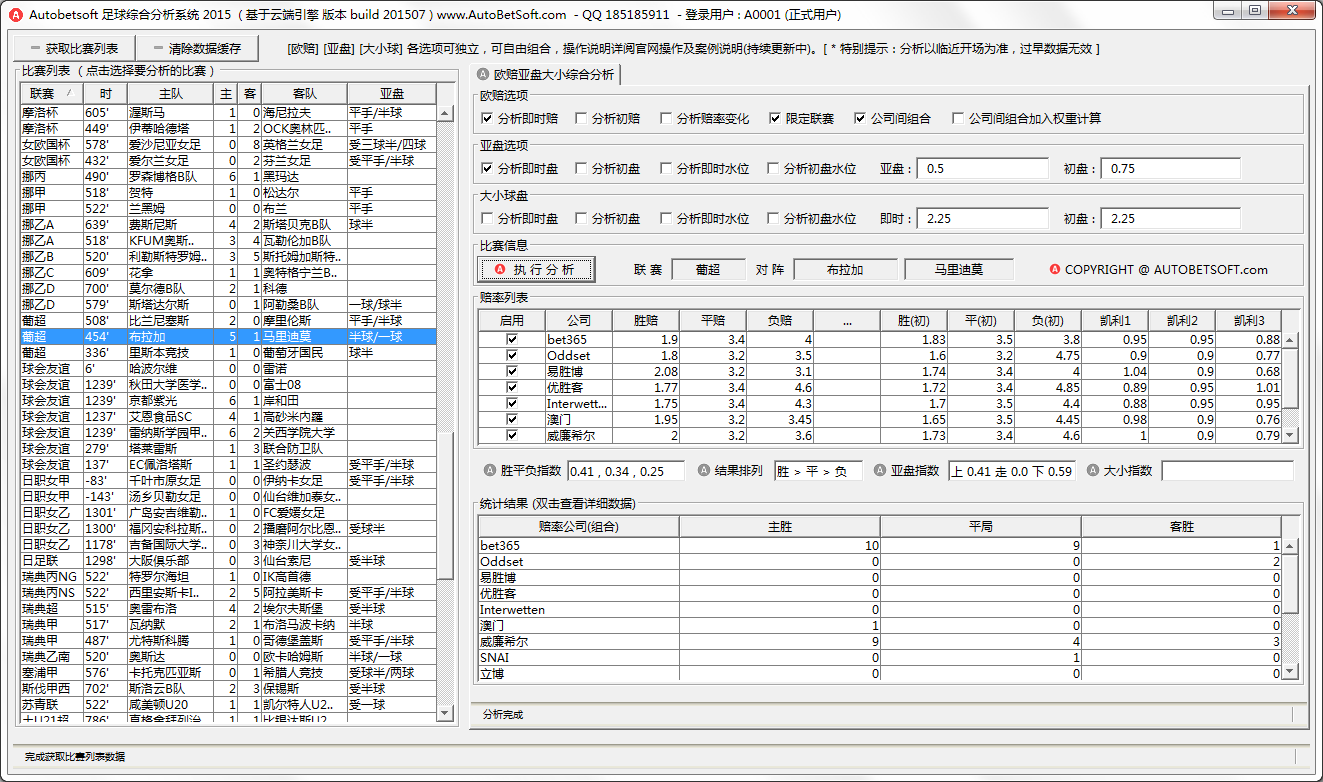Click the gray icon beside 胜平负指数
The width and height of the screenshot is (1323, 782).
pos(490,471)
